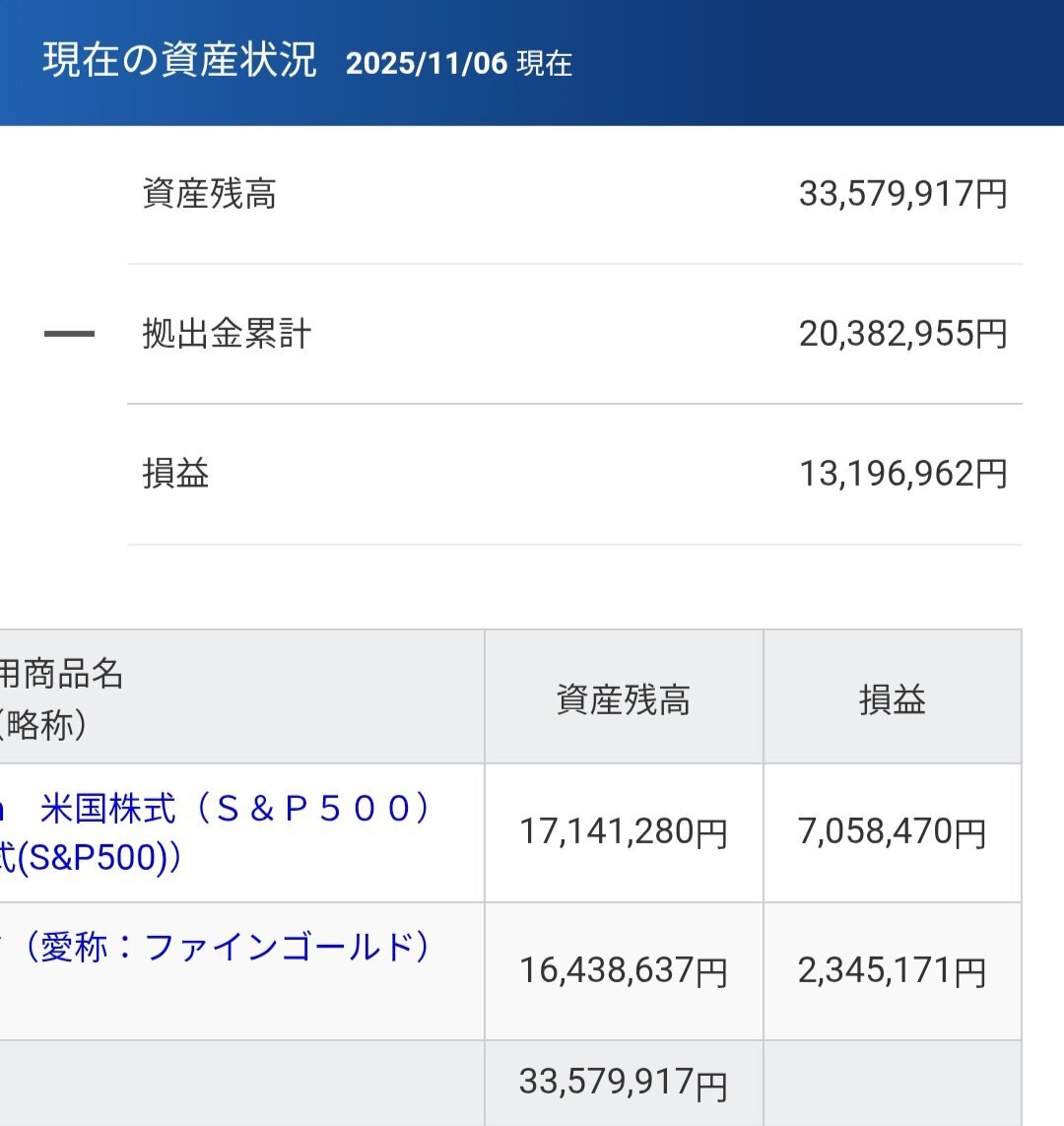Click the empty footer cell under 損益 column

(x=892, y=1083)
